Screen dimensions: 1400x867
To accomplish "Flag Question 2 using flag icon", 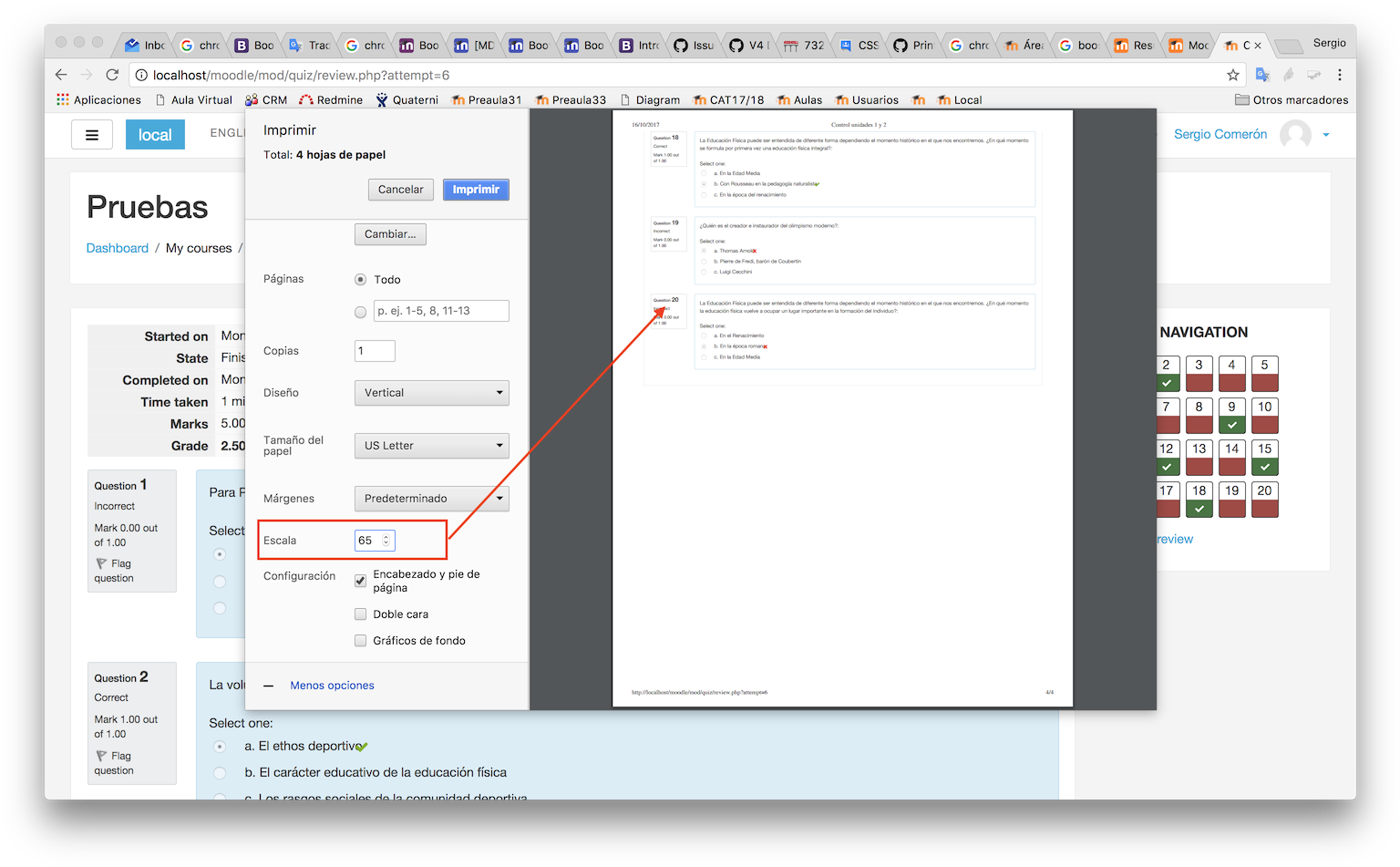I will coord(101,756).
